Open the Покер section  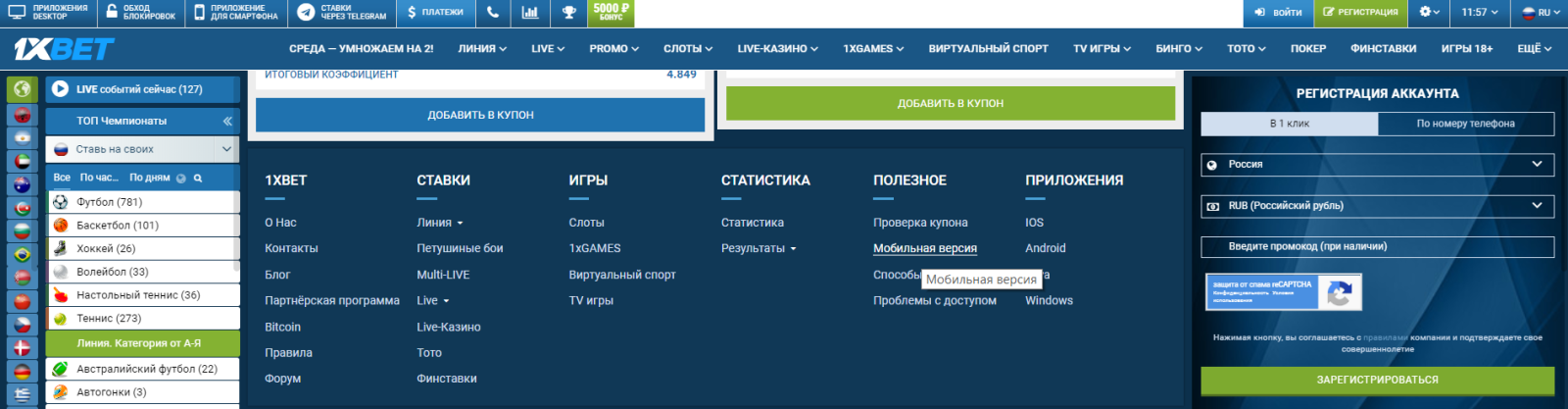(x=1307, y=48)
